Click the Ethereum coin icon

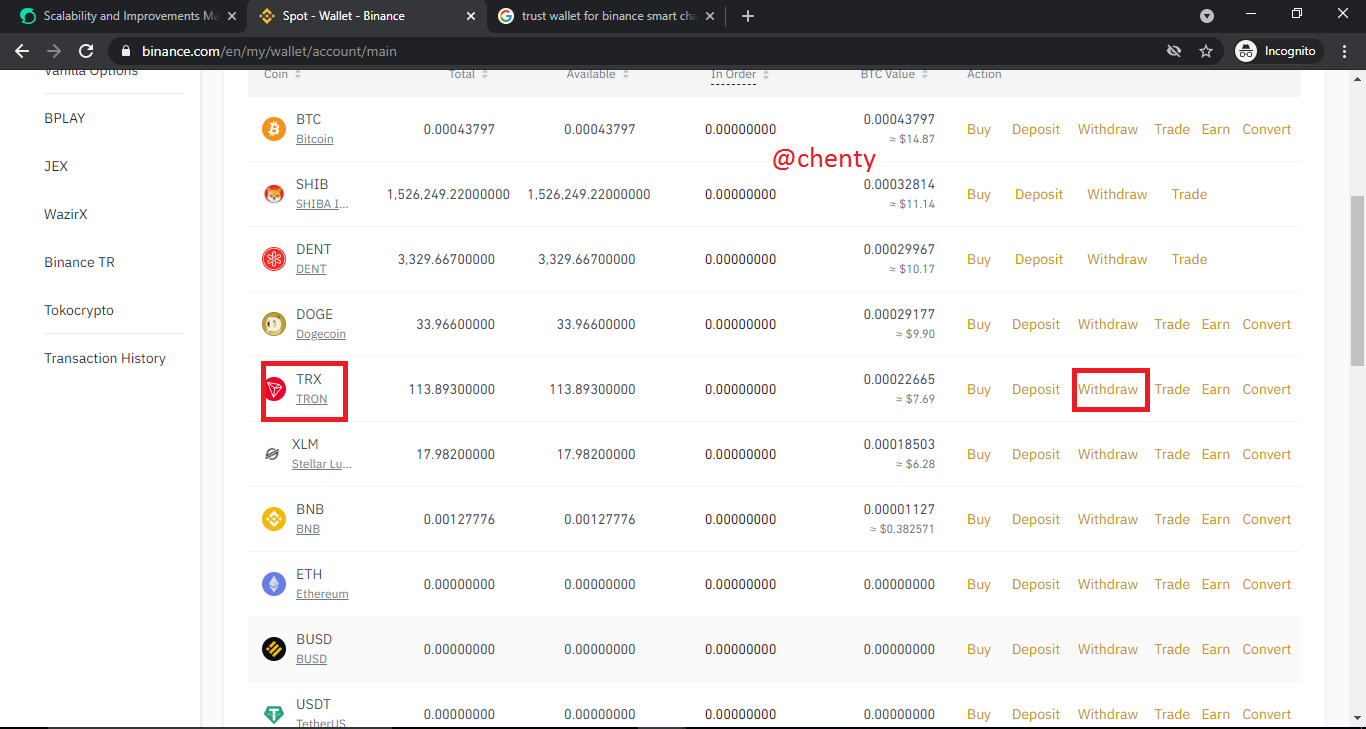274,584
